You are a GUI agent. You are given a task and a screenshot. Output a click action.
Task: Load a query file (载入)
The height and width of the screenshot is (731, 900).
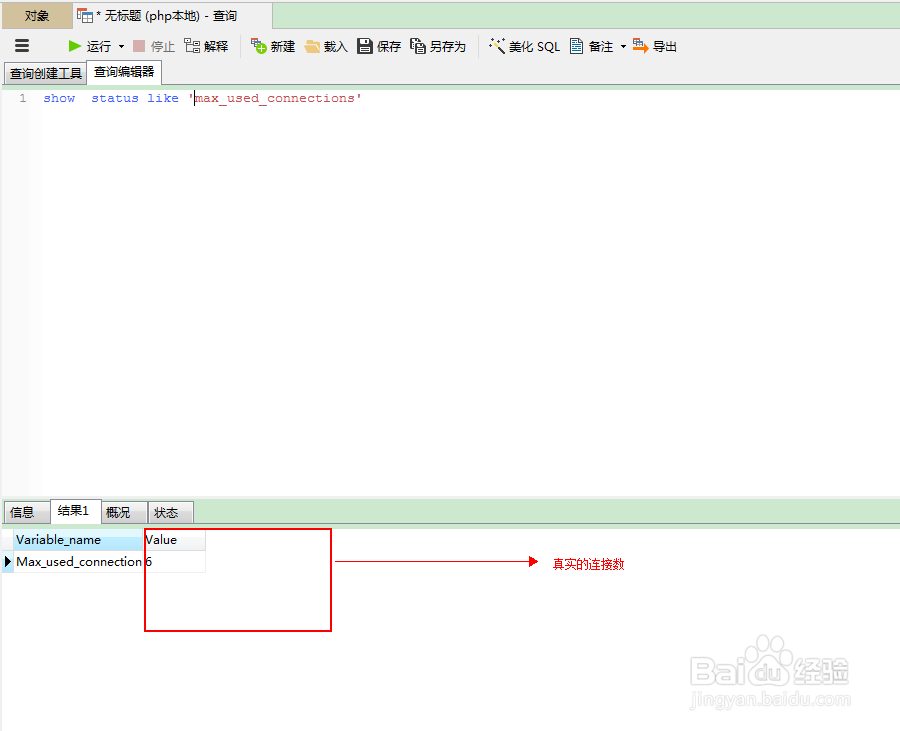pos(326,46)
